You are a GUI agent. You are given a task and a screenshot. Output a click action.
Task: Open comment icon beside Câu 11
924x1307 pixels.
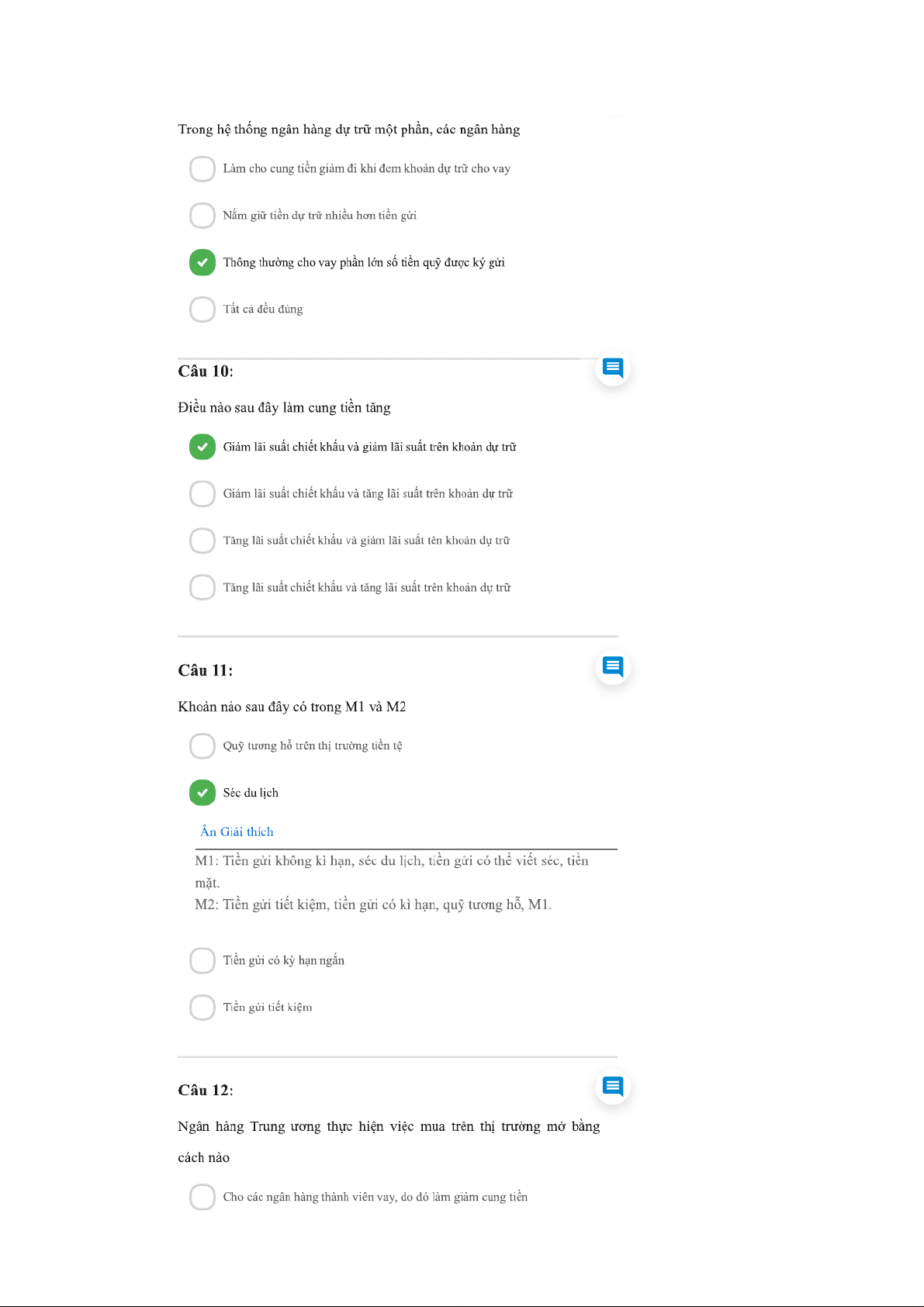tap(613, 666)
